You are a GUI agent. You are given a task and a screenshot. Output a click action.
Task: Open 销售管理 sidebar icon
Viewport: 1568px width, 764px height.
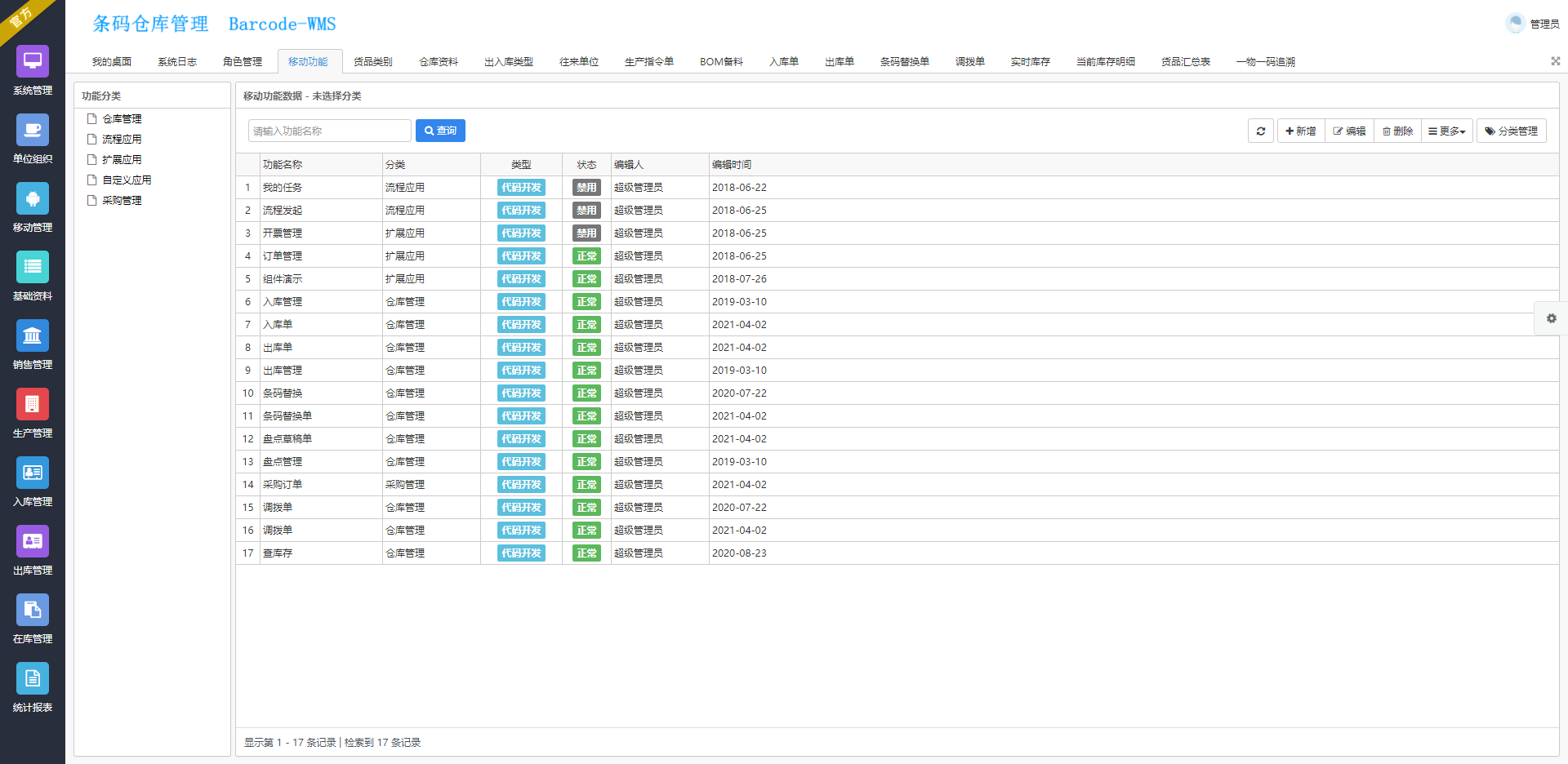(x=33, y=335)
